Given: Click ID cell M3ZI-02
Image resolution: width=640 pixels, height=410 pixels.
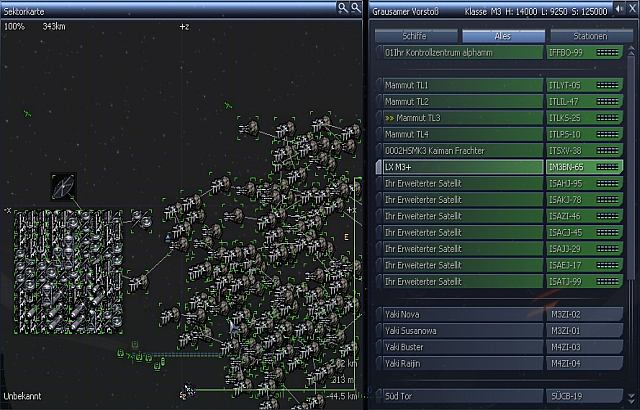Looking at the screenshot, I should pyautogui.click(x=584, y=314).
